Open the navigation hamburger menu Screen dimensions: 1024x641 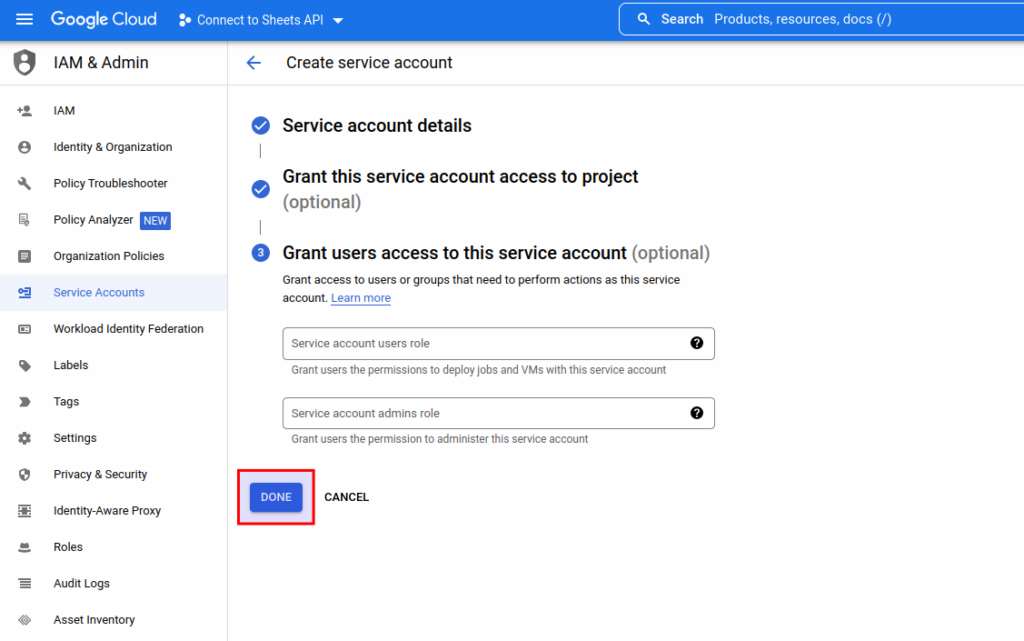pyautogui.click(x=24, y=19)
